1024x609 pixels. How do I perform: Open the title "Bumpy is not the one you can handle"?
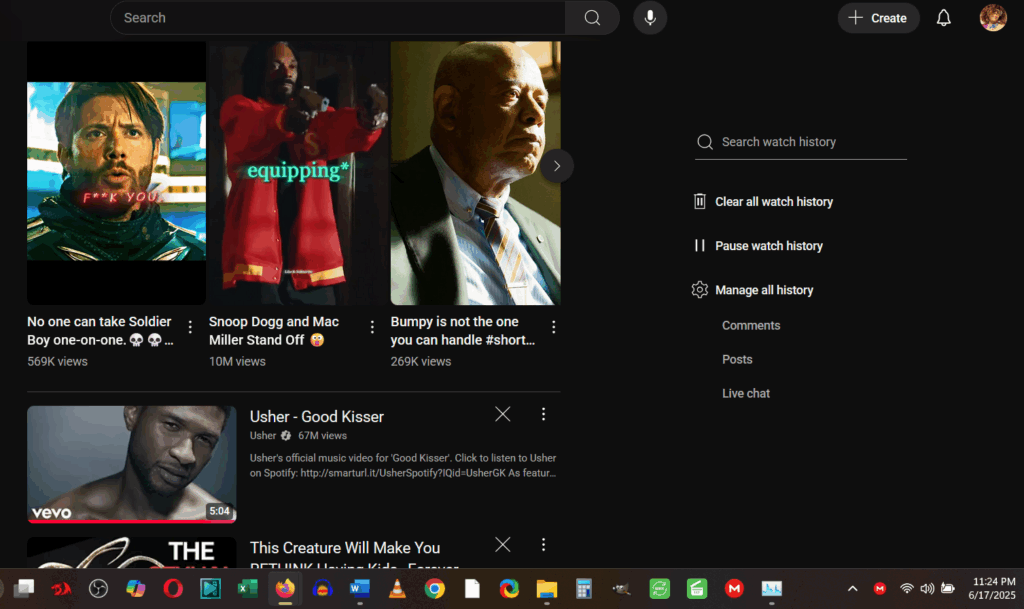click(462, 331)
